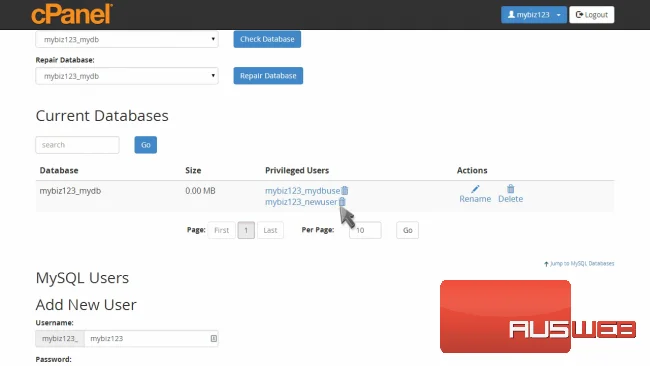The width and height of the screenshot is (650, 366).
Task: Click Go next to the search field
Action: coord(146,145)
